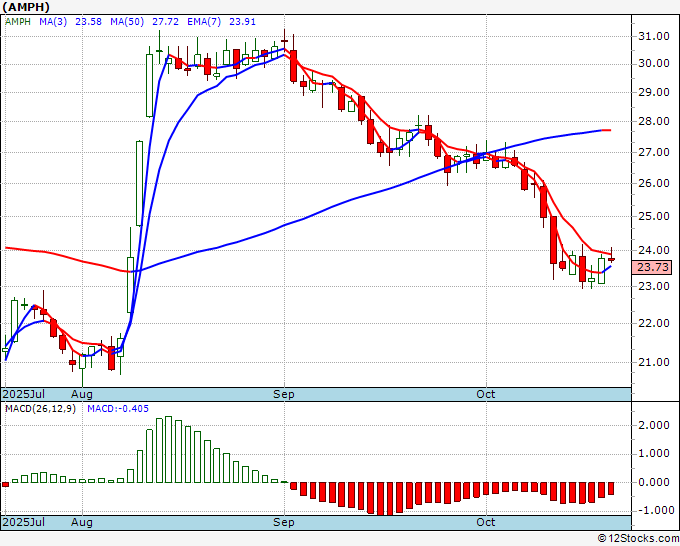Click the EMA(7) legend label

pos(204,22)
